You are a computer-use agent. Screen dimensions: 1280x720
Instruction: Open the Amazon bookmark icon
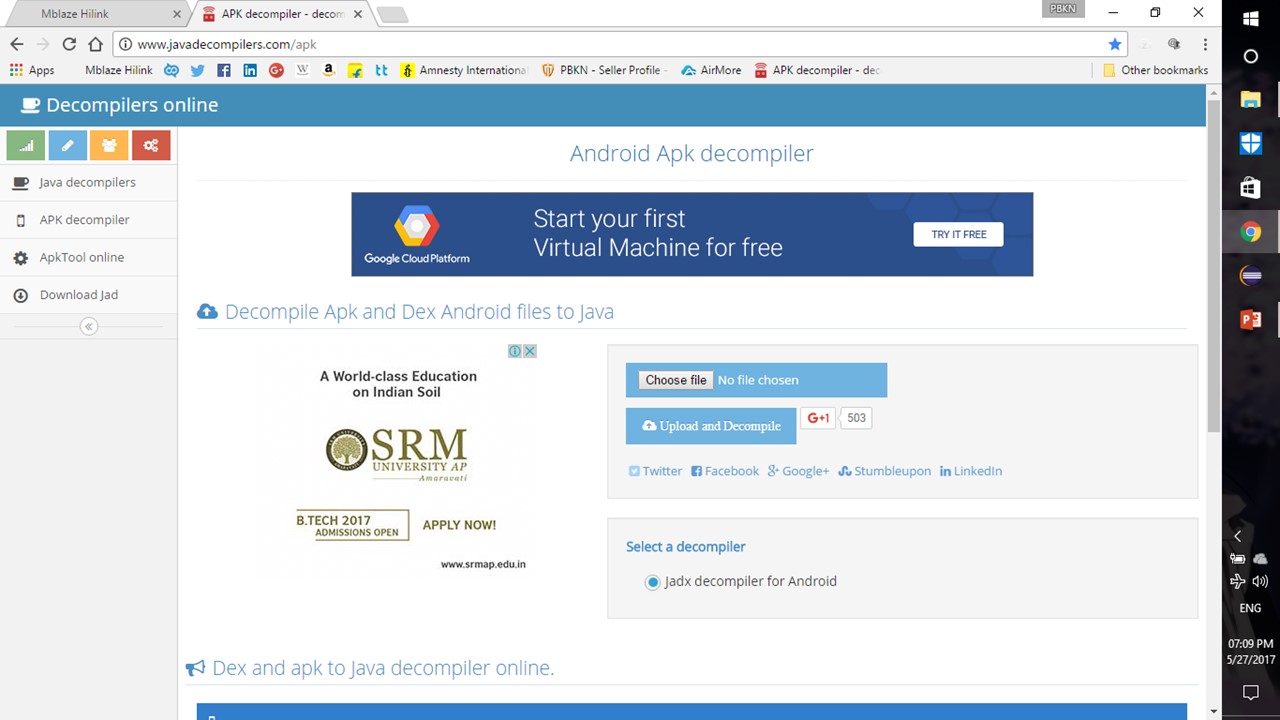pos(328,70)
